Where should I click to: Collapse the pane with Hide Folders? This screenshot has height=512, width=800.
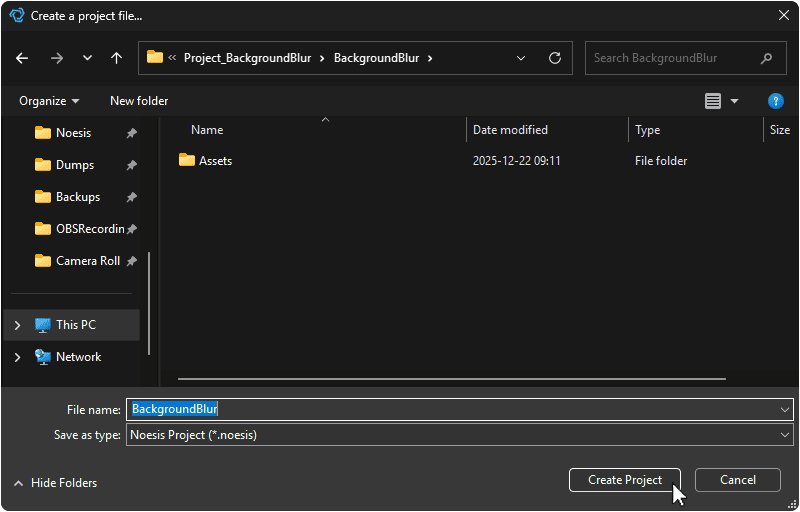55,483
